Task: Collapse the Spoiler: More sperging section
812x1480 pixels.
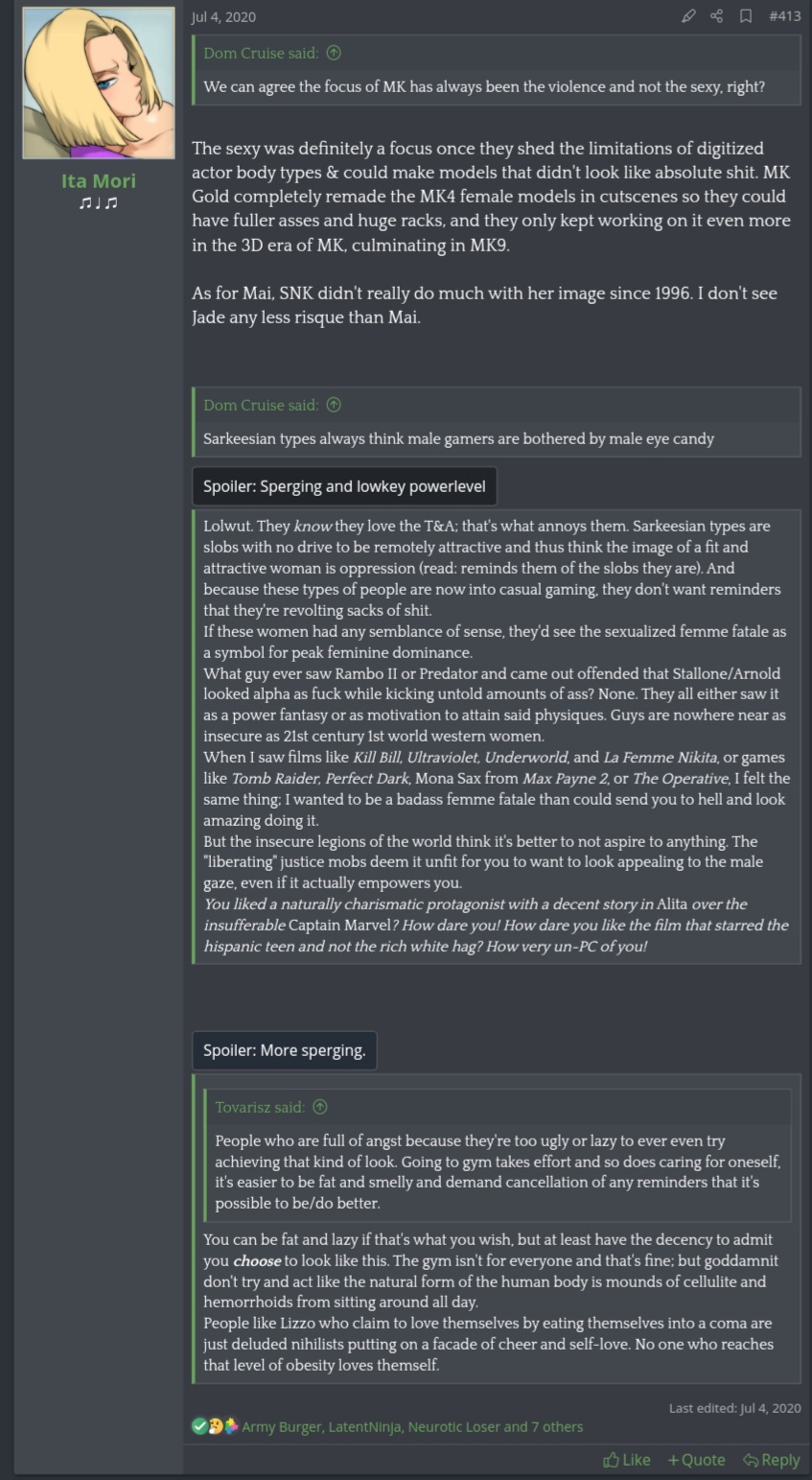Action: click(284, 1050)
